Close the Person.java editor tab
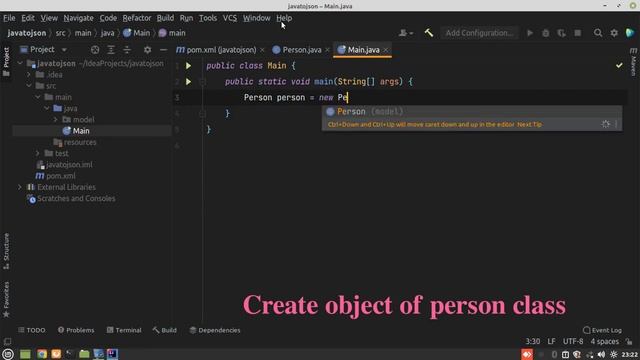The width and height of the screenshot is (640, 360). 327,50
